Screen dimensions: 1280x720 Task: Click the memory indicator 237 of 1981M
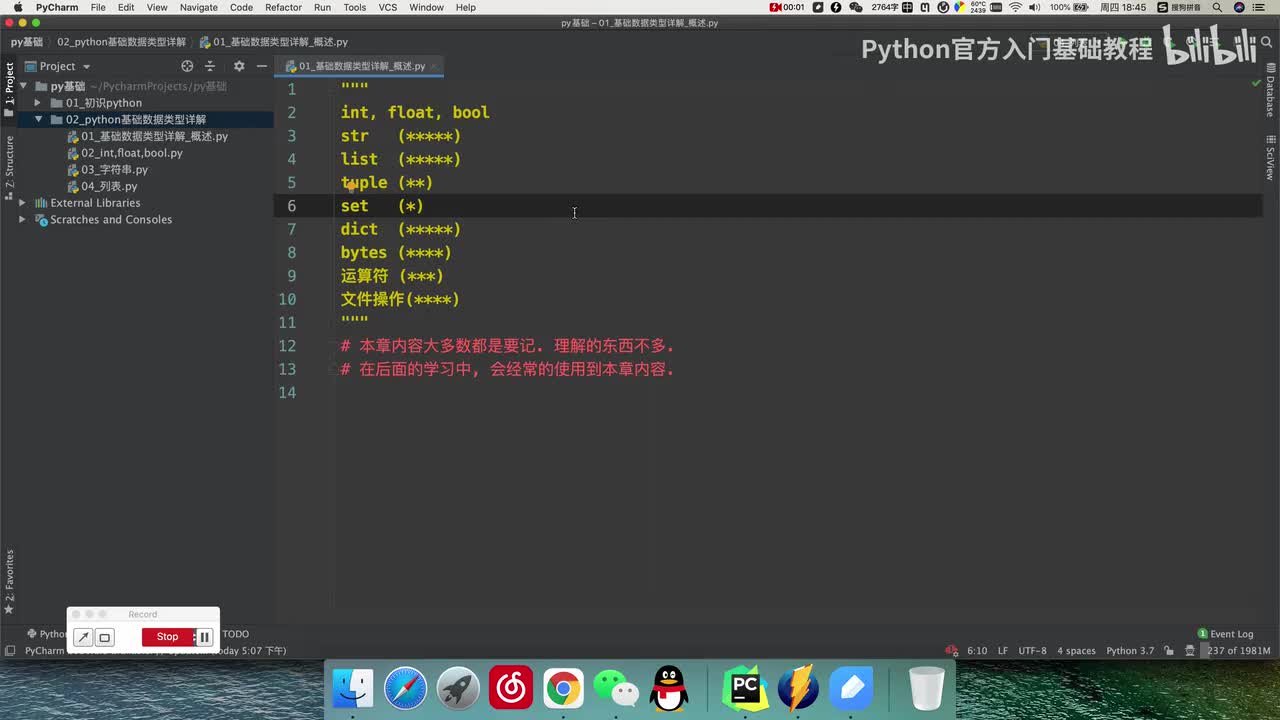pyautogui.click(x=1238, y=651)
